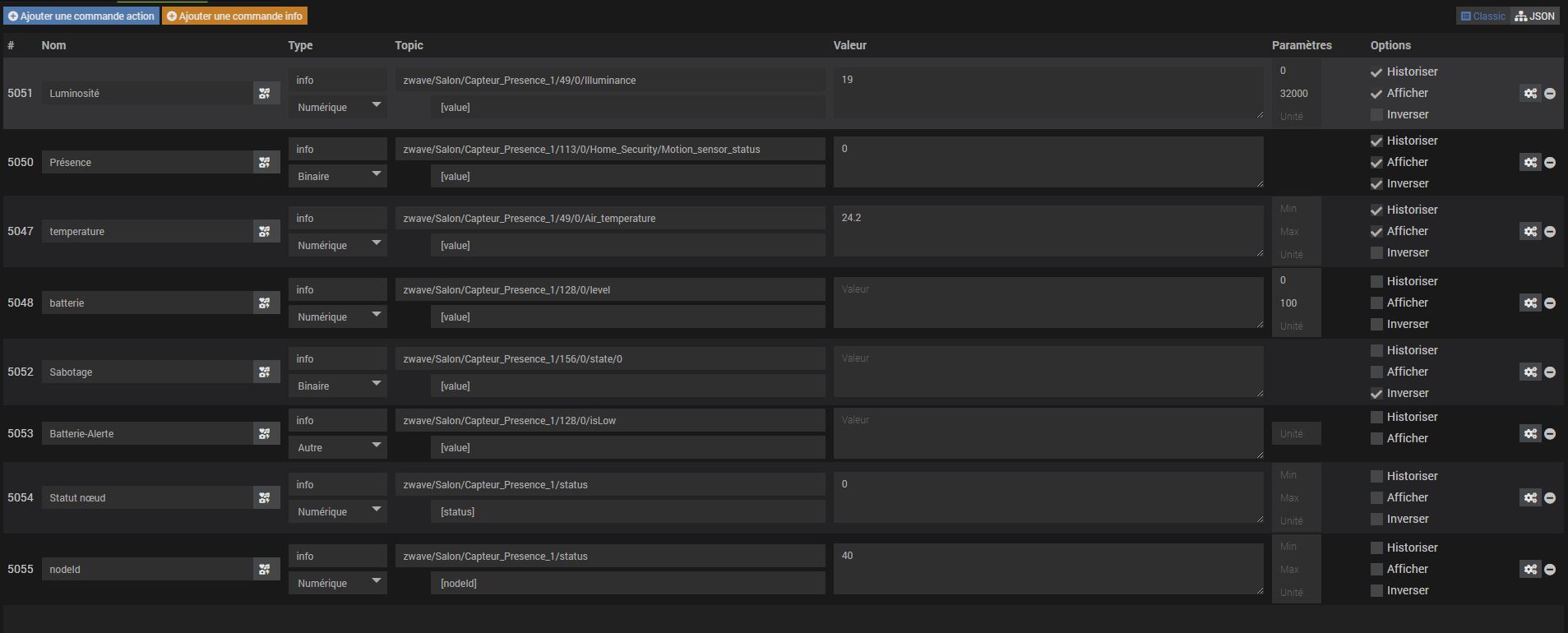Remove the batterie command with its minus icon
This screenshot has width=1568, height=633.
(1550, 303)
